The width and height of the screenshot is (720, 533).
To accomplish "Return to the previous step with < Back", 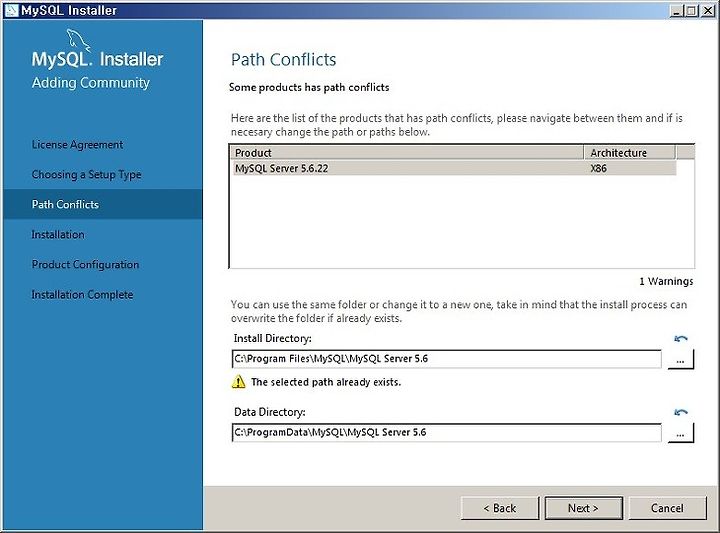I will click(x=500, y=508).
